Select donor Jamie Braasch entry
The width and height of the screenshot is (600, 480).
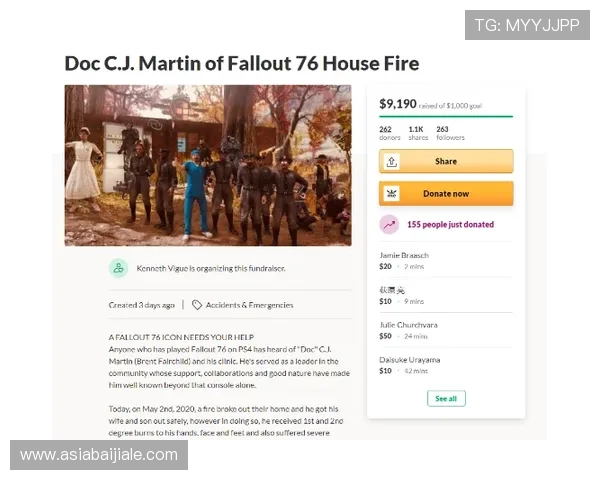click(x=446, y=261)
